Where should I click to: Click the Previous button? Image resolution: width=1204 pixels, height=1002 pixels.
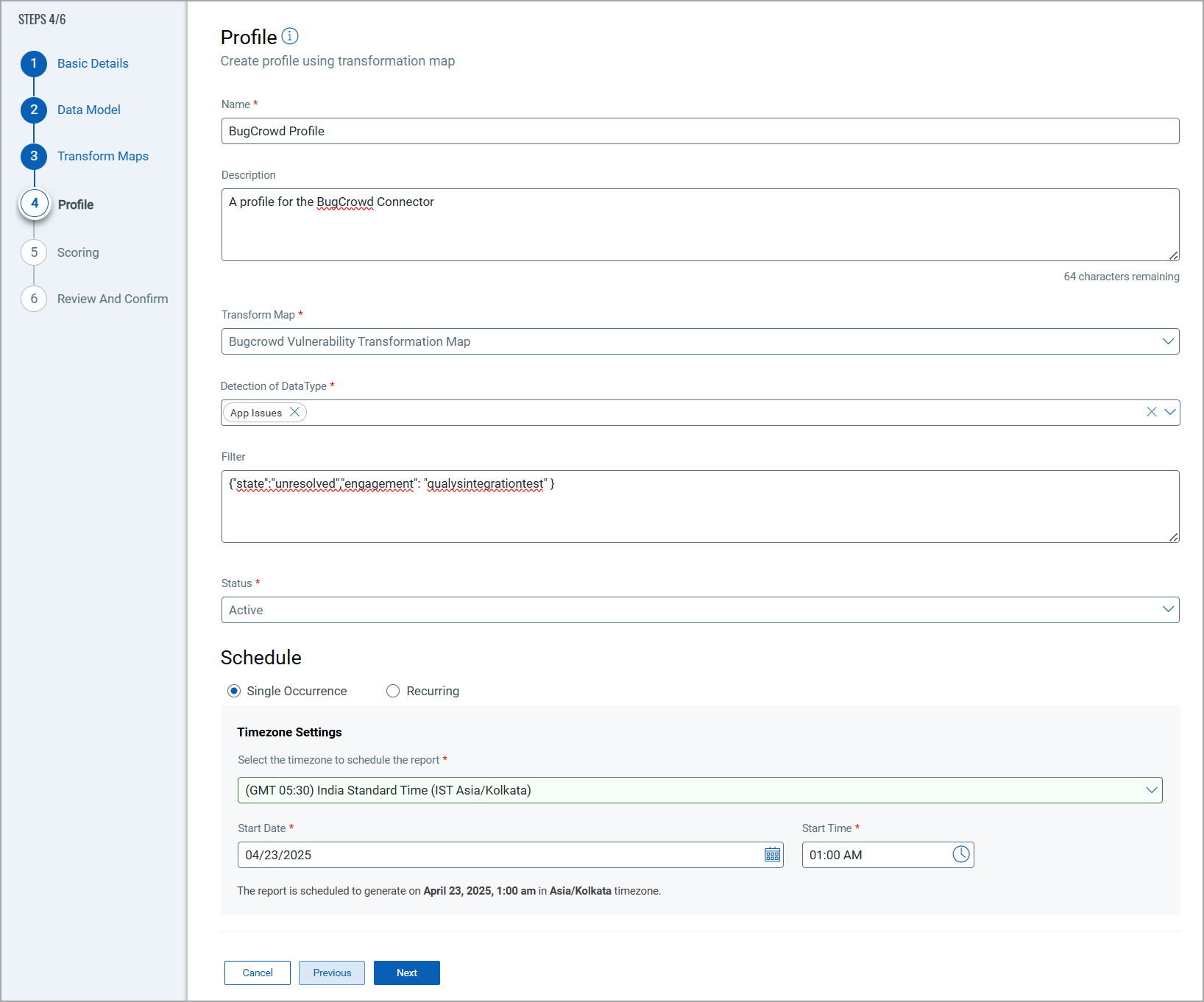pos(332,973)
